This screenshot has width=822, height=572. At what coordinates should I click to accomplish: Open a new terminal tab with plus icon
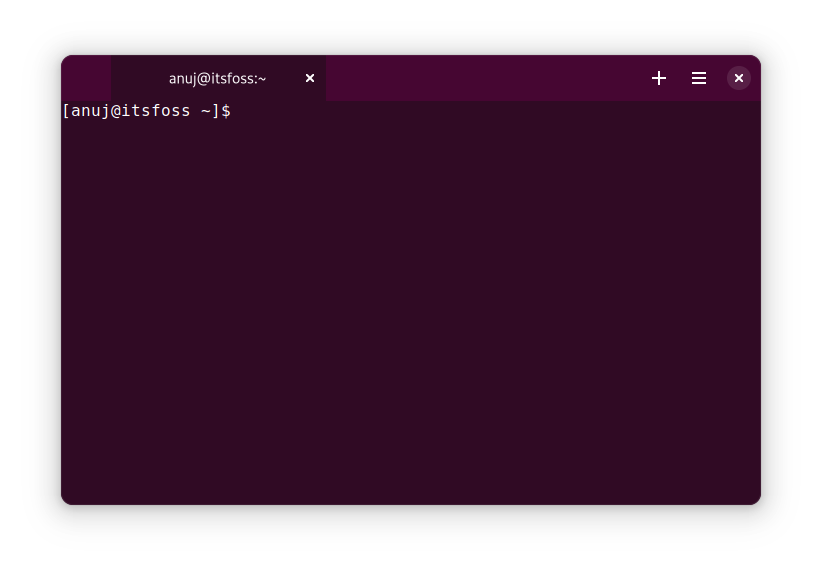pos(659,78)
